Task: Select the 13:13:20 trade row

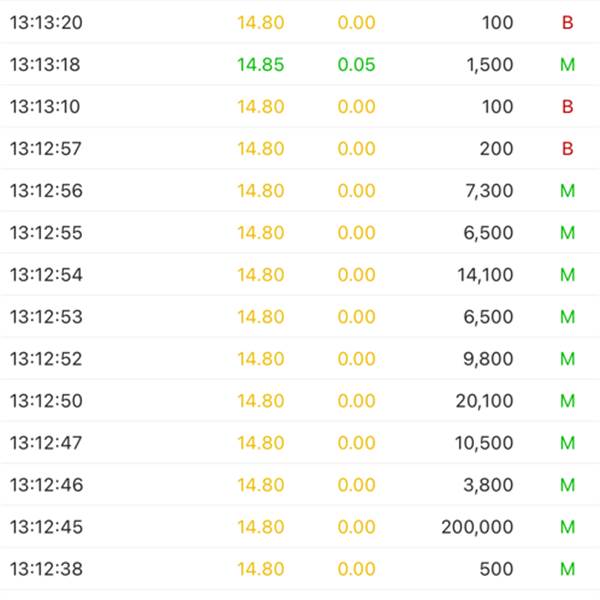Action: click(300, 22)
